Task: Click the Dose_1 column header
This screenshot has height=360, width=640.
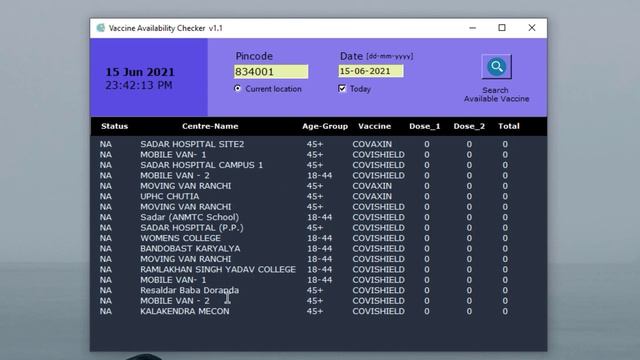Action: 425,126
